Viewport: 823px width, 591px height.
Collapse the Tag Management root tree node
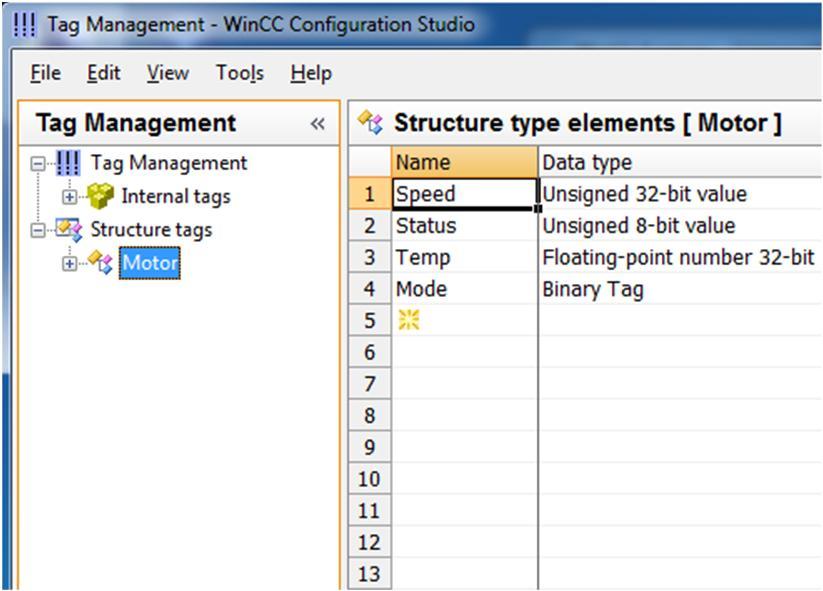tap(38, 164)
